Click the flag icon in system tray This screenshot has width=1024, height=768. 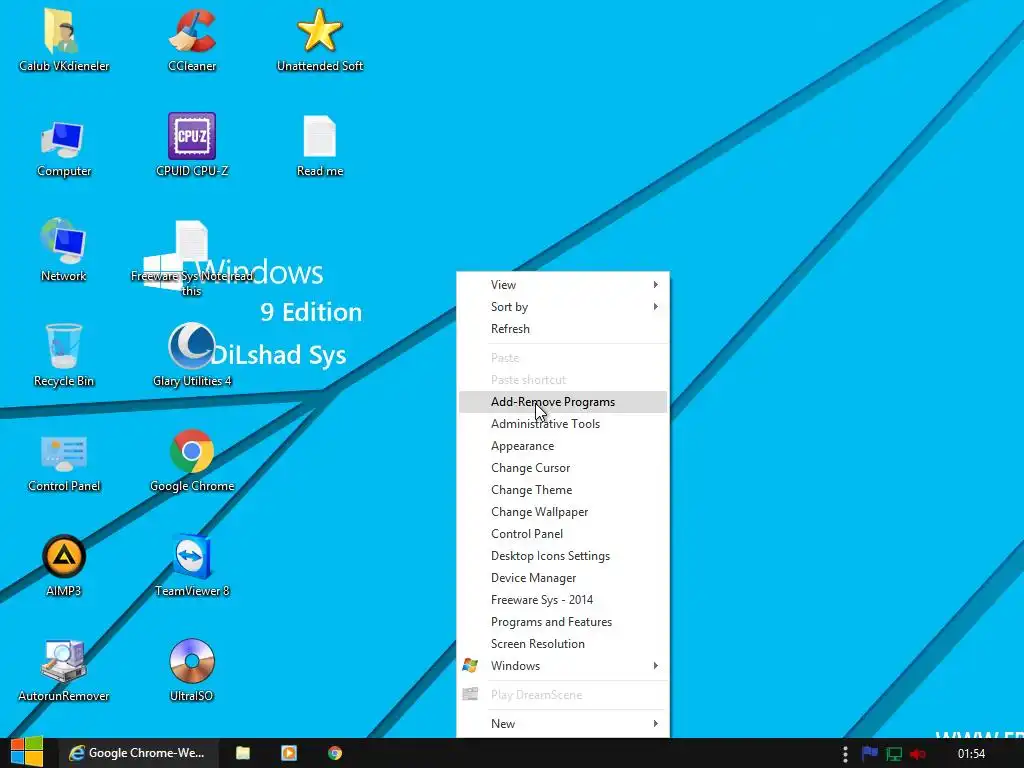coord(869,754)
